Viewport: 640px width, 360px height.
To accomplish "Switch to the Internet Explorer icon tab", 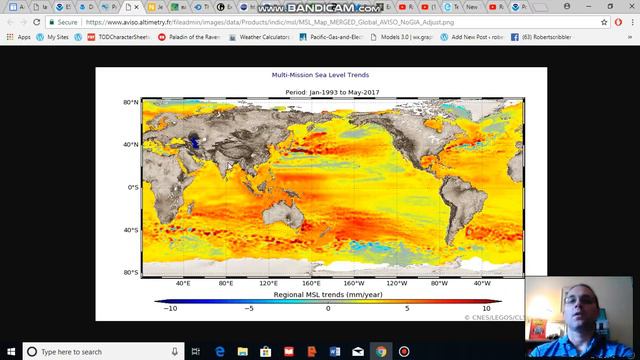I will coord(452,7).
